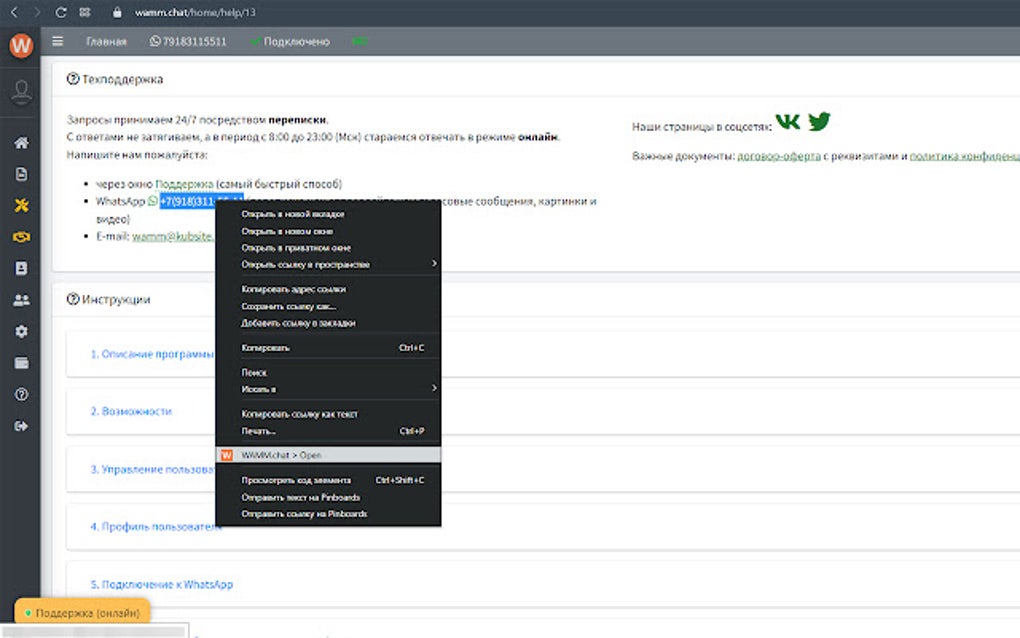This screenshot has height=638, width=1020.
Task: Go to the home icon in sidebar
Action: click(21, 142)
